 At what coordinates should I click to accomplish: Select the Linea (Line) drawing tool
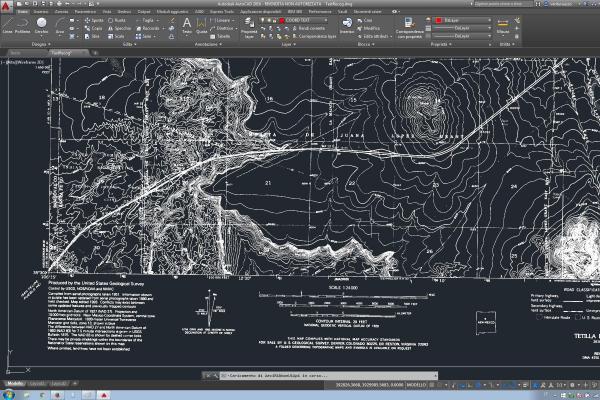(x=8, y=25)
